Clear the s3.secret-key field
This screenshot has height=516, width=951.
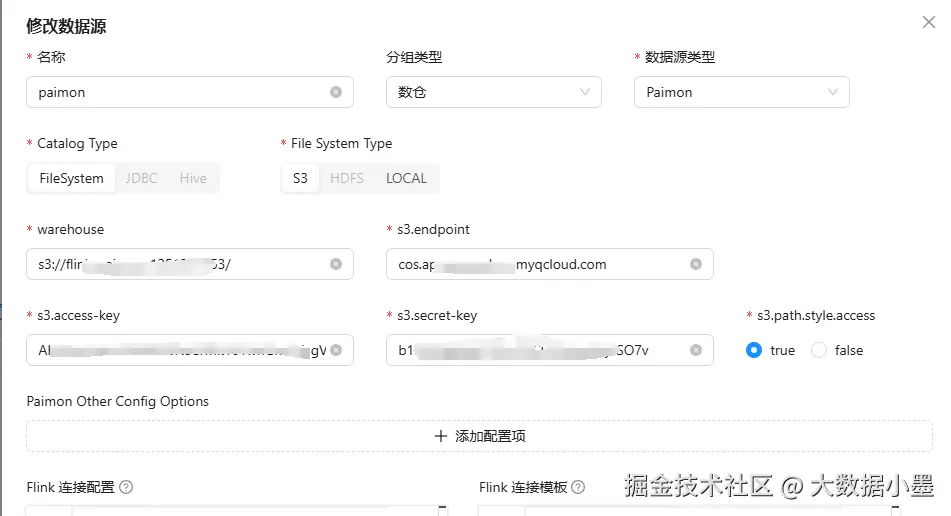pos(696,350)
